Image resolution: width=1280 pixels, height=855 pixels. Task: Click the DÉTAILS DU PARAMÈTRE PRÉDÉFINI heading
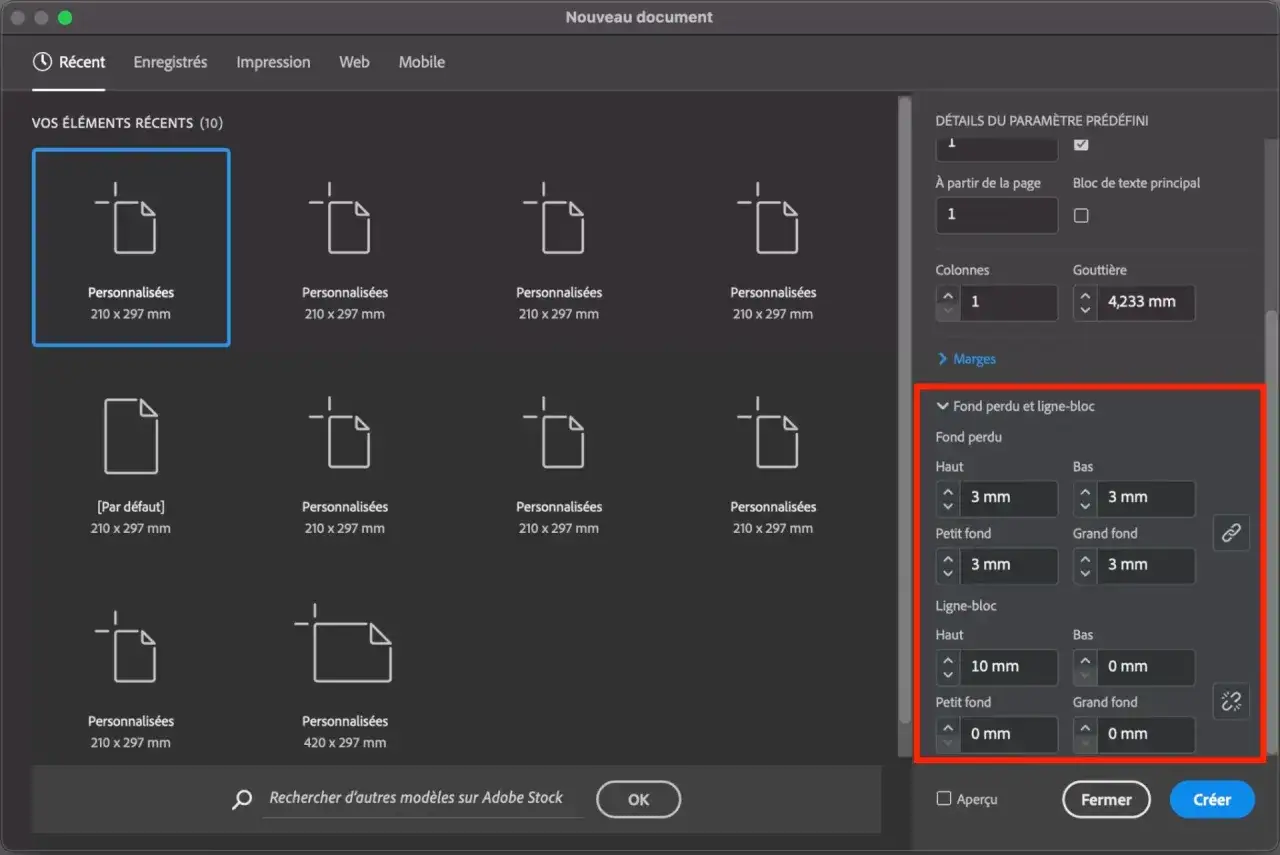(x=1042, y=121)
